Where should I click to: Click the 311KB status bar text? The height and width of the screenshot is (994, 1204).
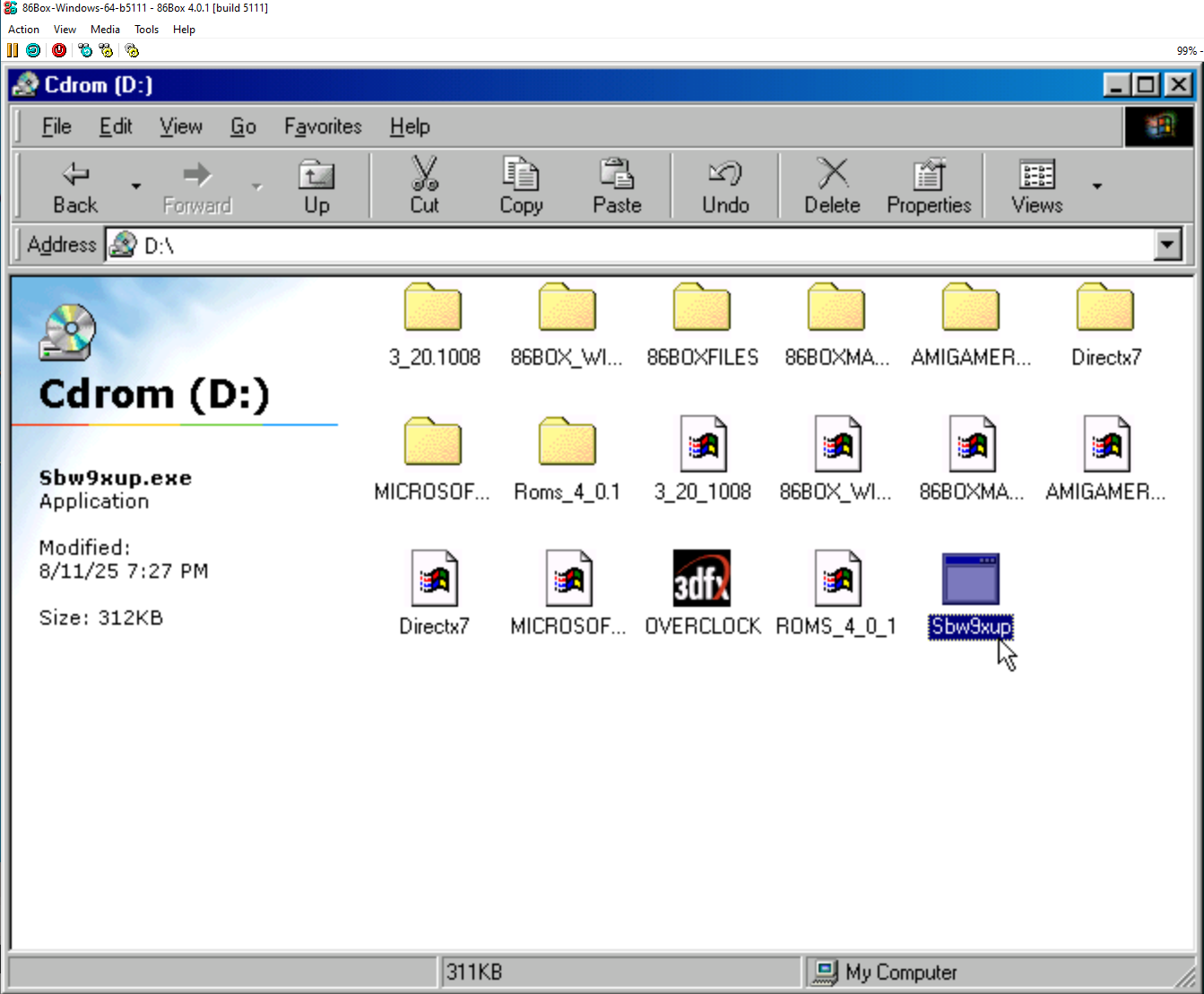(474, 972)
